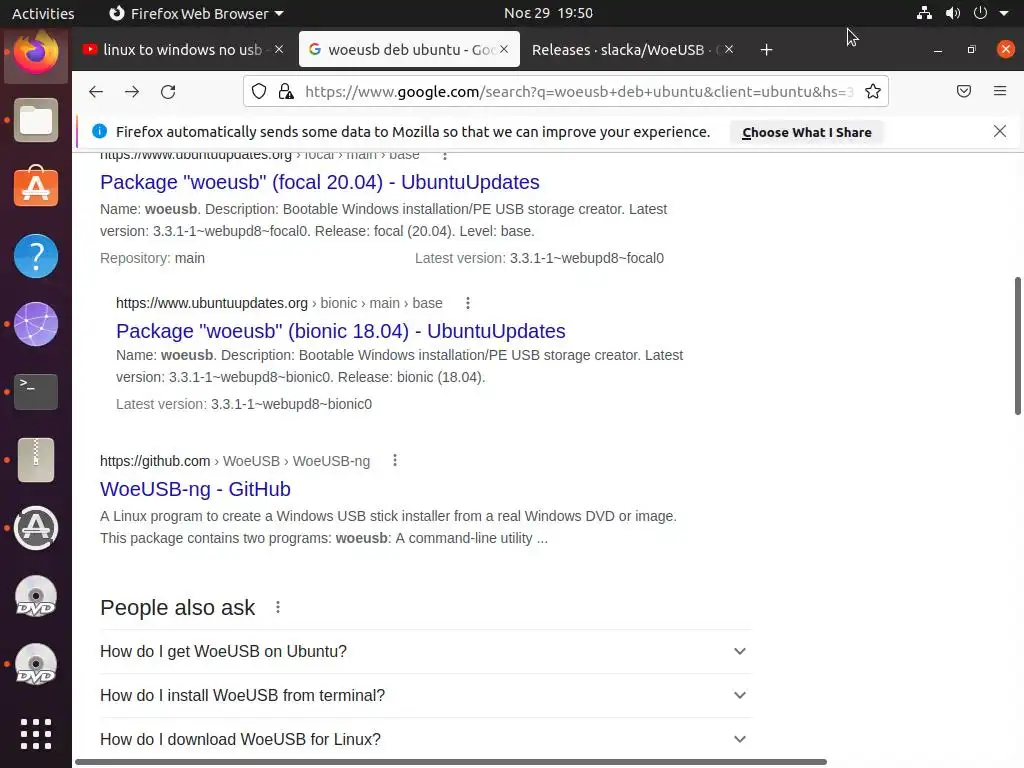Open Ubuntu Software from the dock
This screenshot has height=768, width=1024.
point(36,188)
